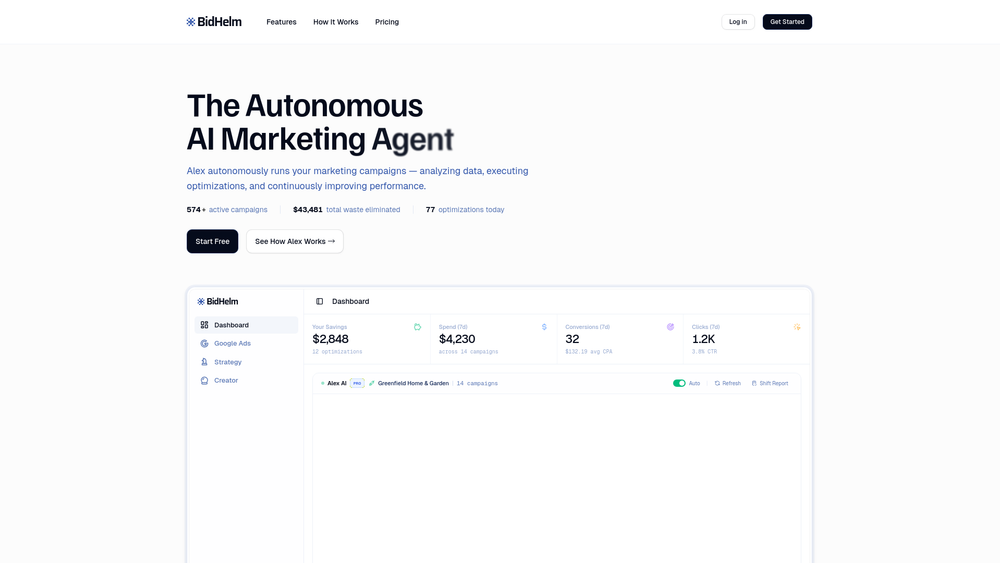Open See How Alex Works link
The image size is (1000, 563).
pyautogui.click(x=295, y=241)
